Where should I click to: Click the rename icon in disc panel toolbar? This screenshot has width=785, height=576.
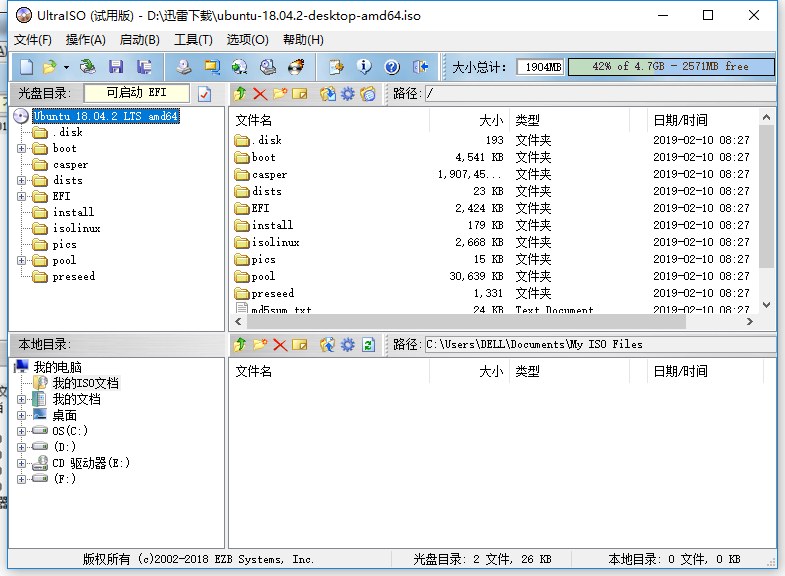point(299,94)
